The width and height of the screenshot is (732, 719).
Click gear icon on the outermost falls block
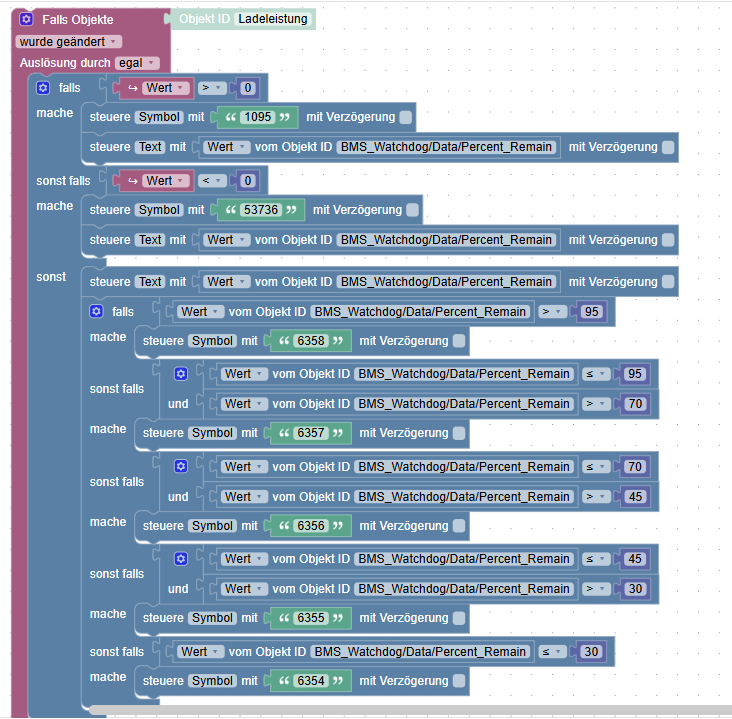[x=43, y=88]
